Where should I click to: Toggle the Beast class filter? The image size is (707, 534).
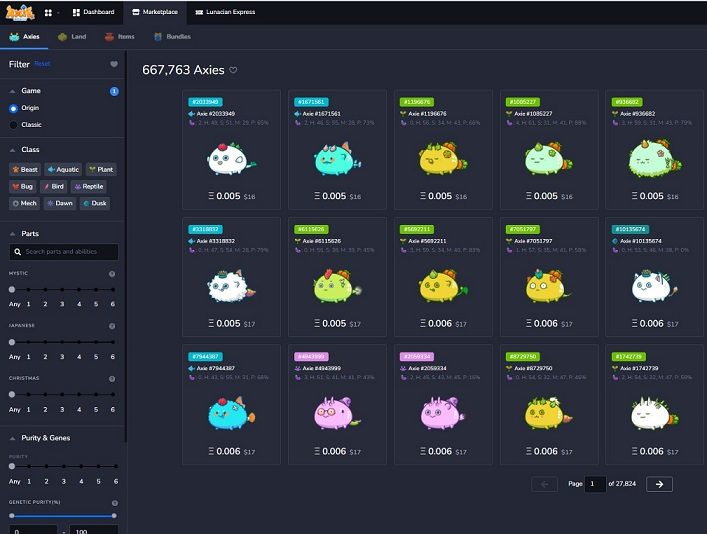click(25, 170)
